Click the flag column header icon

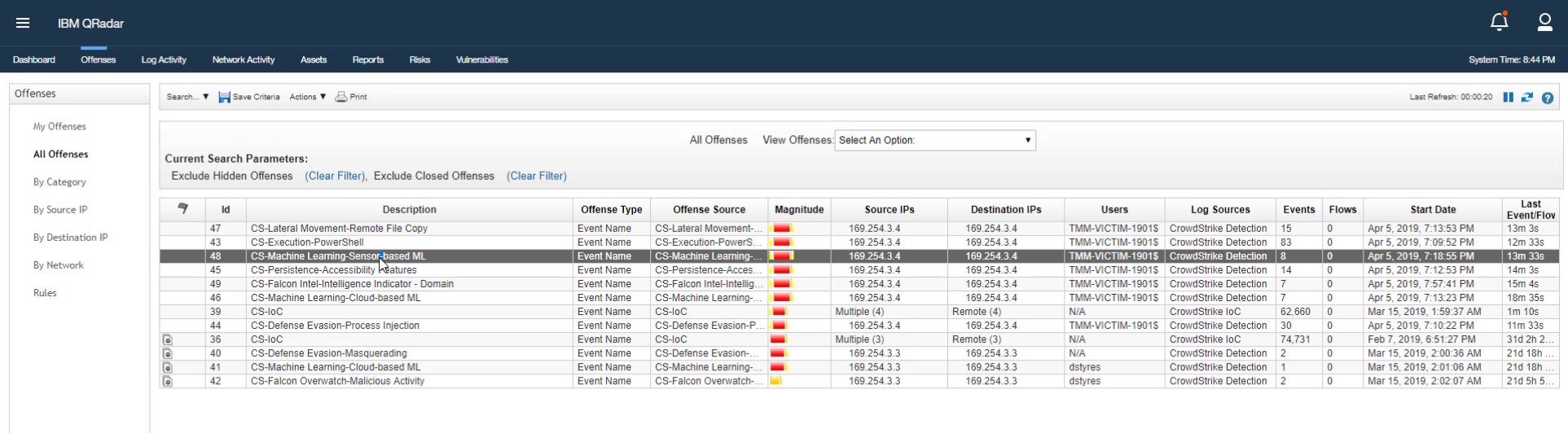click(182, 208)
